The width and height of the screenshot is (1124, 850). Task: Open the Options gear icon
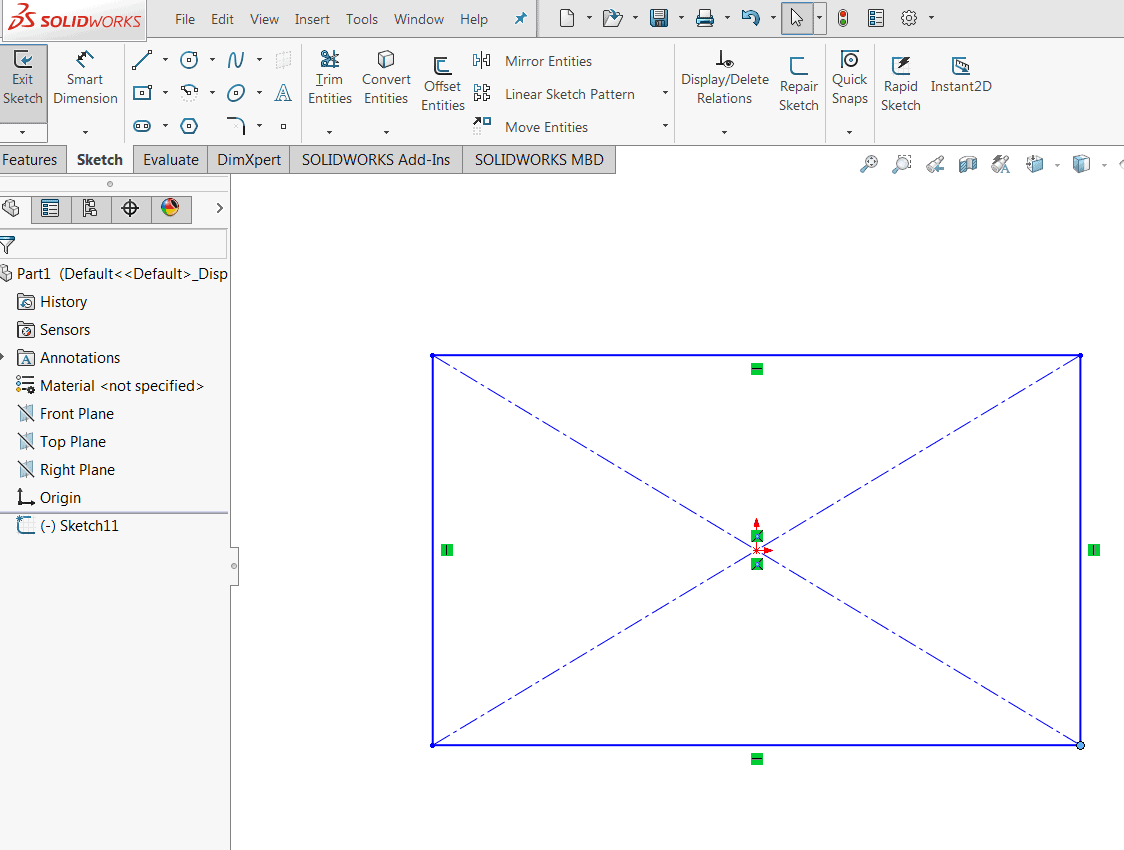[x=909, y=18]
